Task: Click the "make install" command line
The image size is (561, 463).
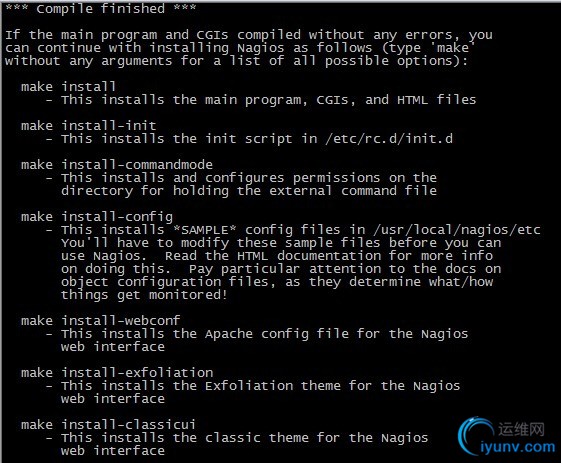Action: coord(68,87)
